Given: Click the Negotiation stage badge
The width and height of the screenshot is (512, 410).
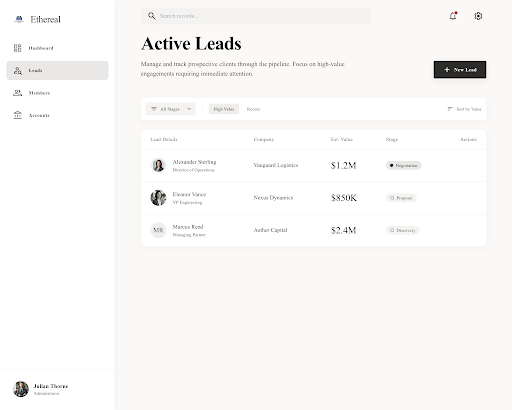Looking at the screenshot, I should 403,165.
